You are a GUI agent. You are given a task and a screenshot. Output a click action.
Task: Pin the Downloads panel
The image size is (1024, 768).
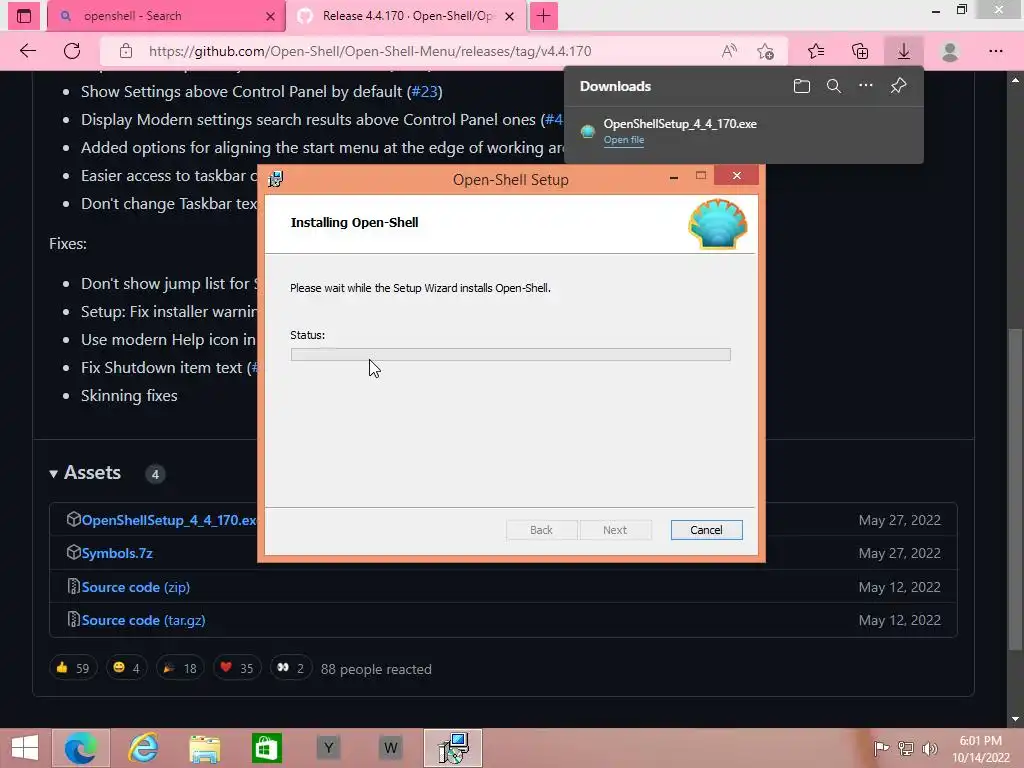898,86
